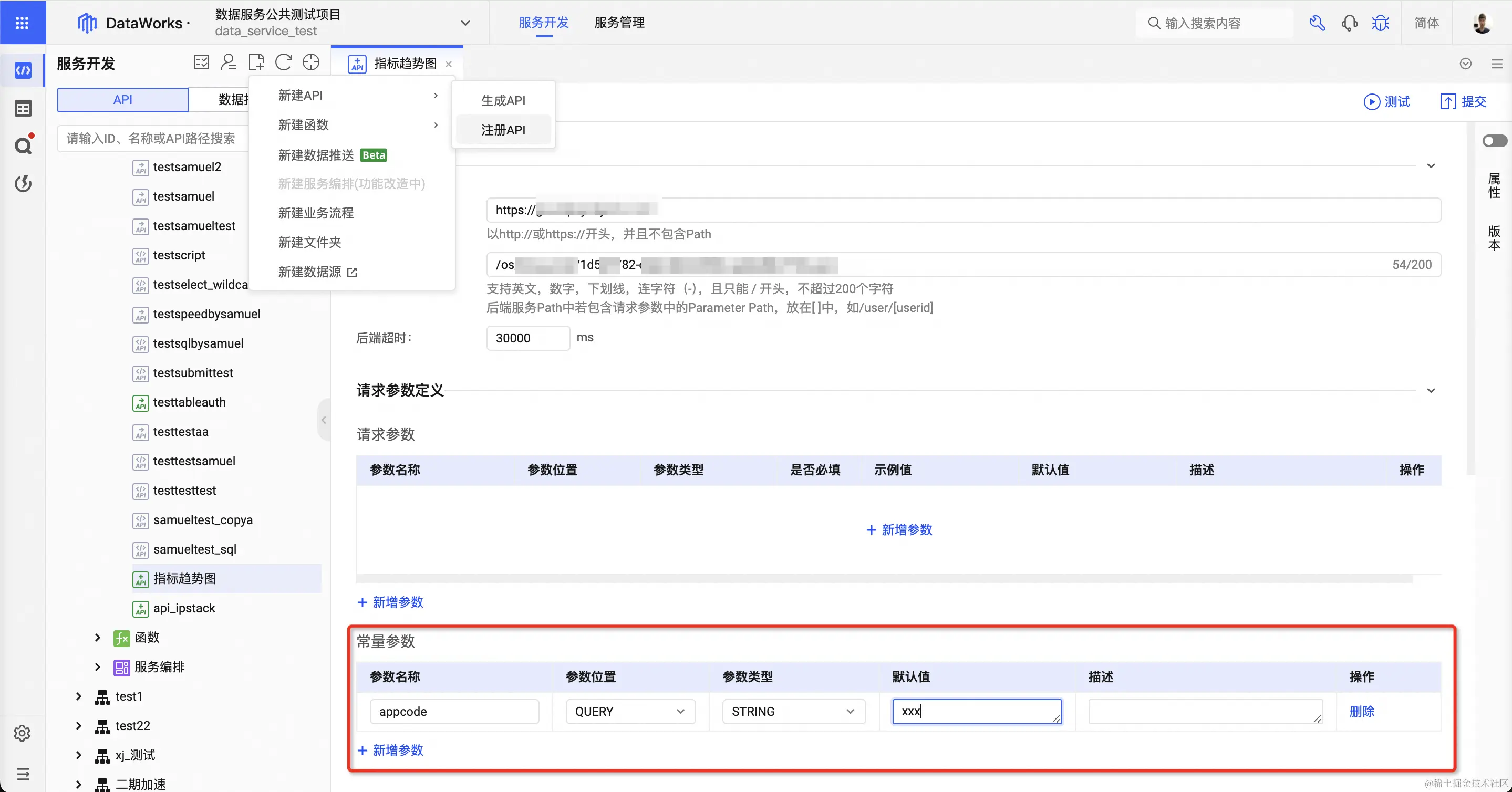Open the new file plus icon
1512x792 pixels.
[x=256, y=61]
